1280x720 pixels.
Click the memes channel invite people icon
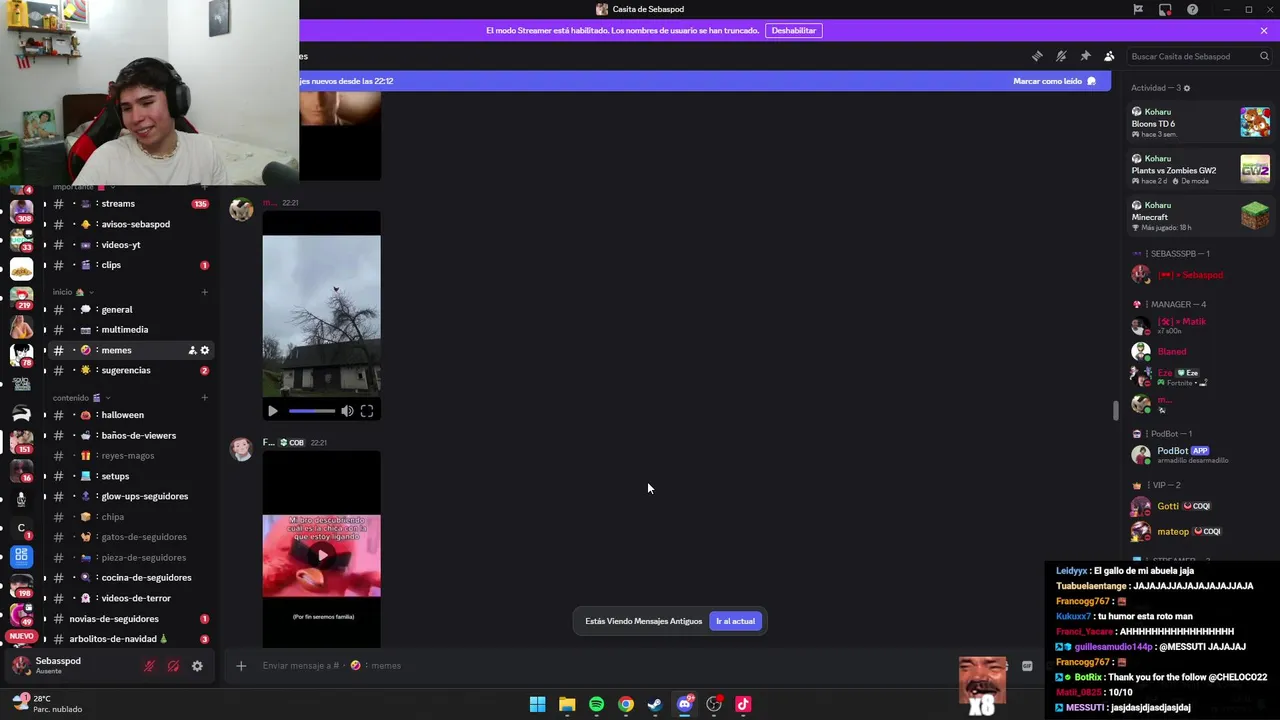pos(192,350)
